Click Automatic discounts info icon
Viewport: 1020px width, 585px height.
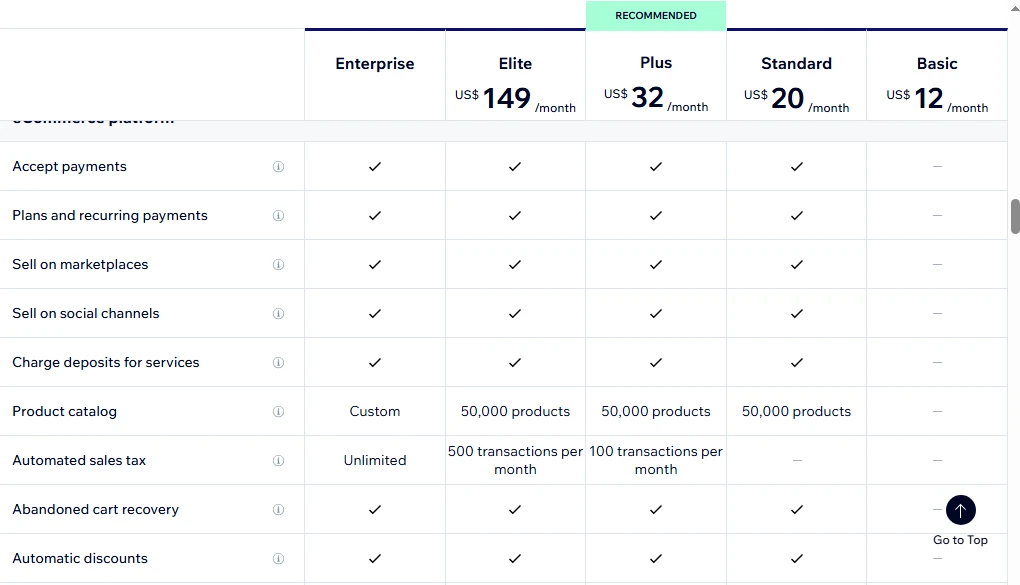[278, 558]
